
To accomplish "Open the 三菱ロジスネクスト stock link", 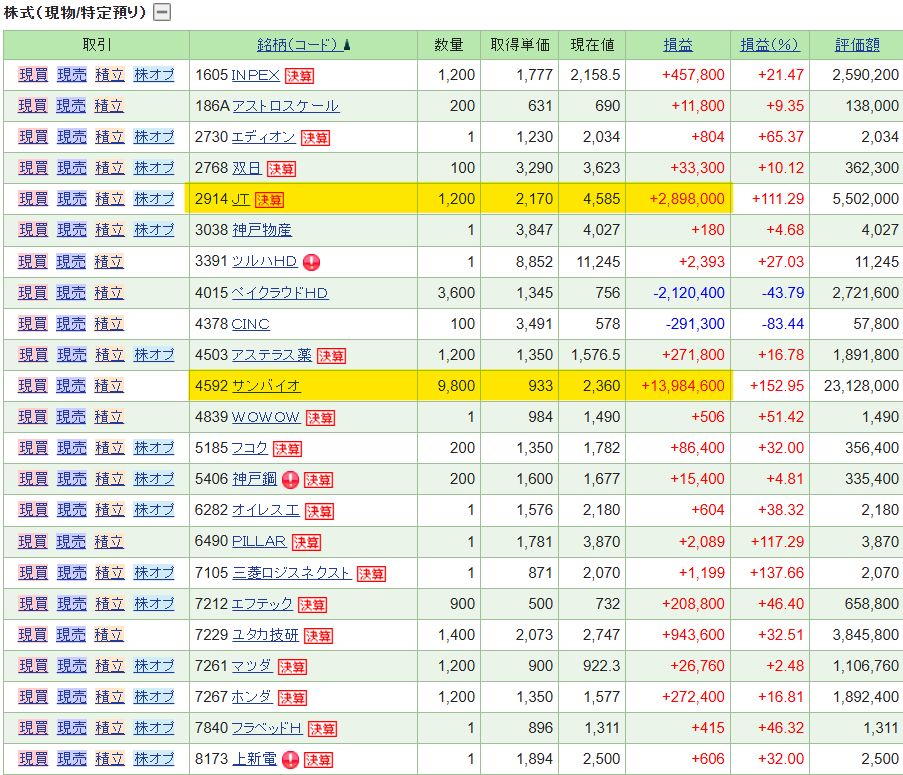I will tap(292, 574).
